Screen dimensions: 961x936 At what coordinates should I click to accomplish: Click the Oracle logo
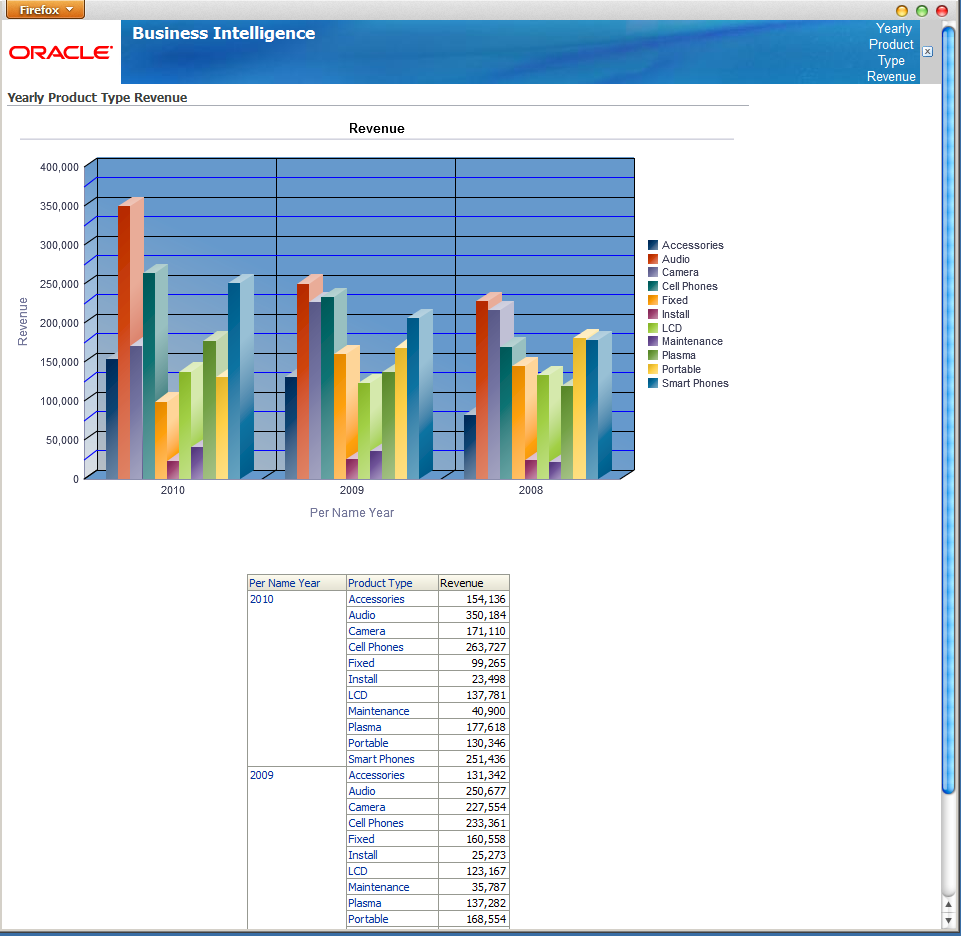tap(59, 54)
